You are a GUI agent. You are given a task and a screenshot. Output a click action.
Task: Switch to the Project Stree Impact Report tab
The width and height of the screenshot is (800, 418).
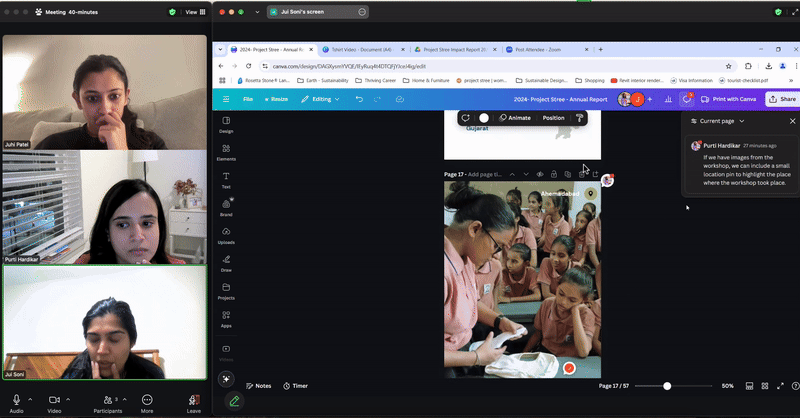(455, 50)
